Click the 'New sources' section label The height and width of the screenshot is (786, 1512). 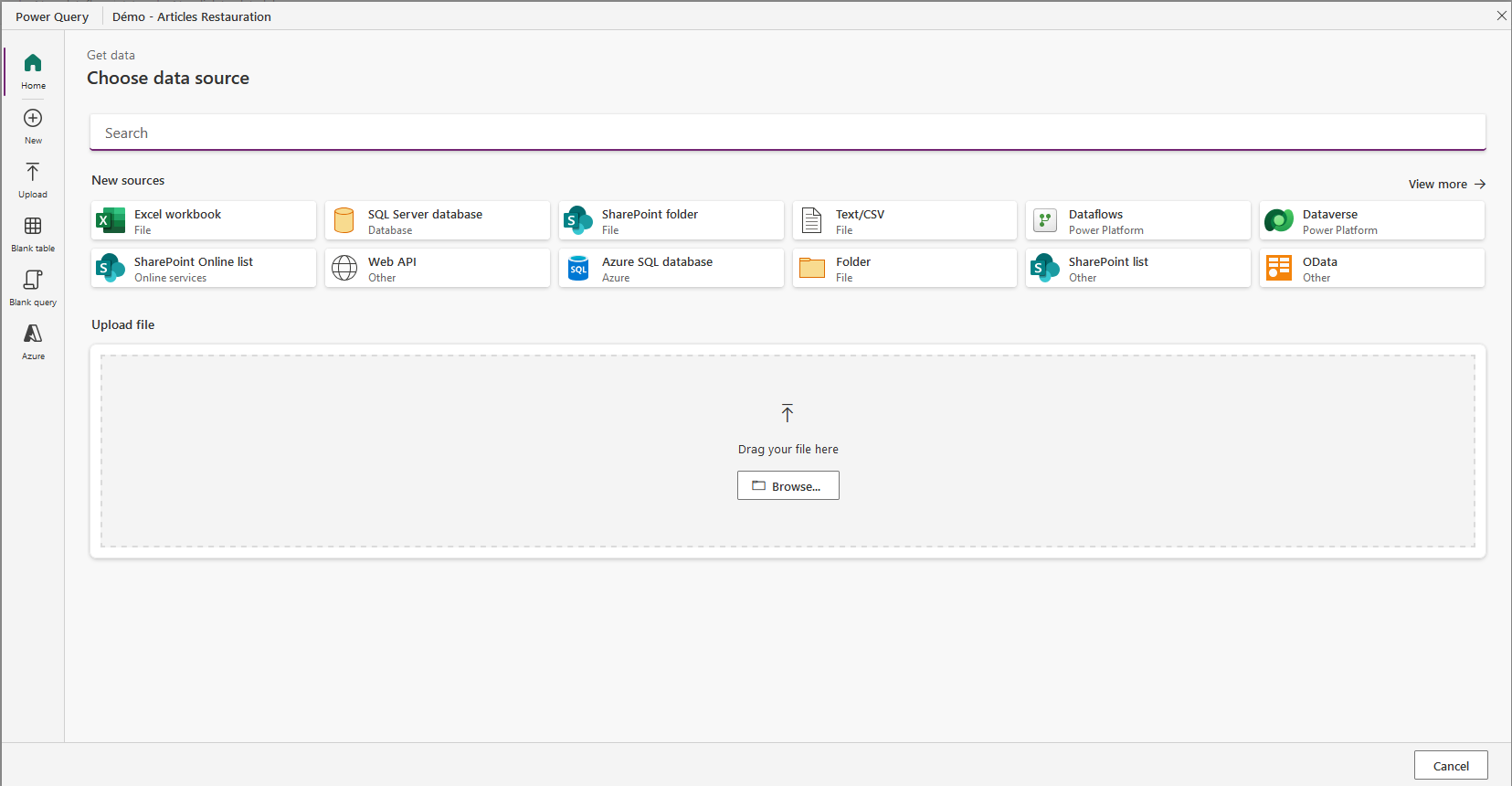[128, 180]
